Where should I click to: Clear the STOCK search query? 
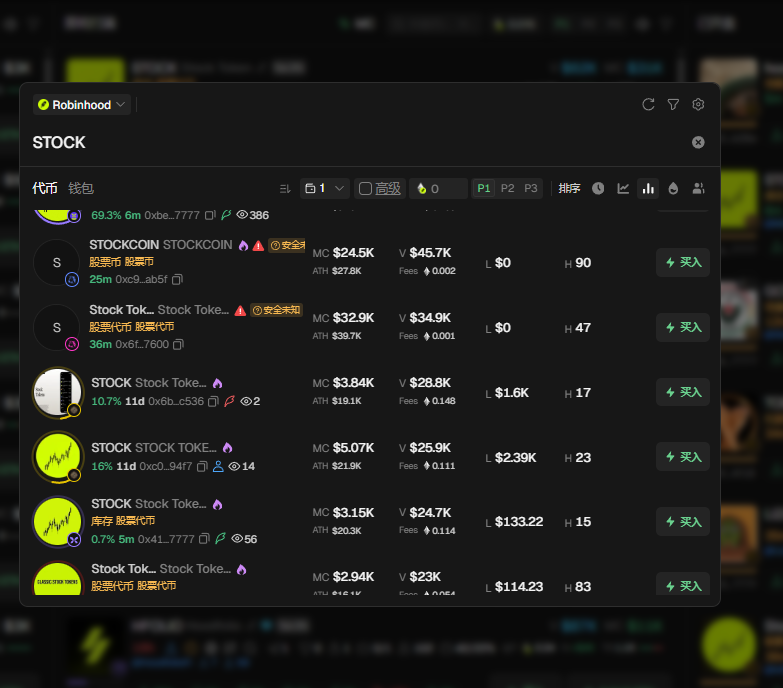click(x=698, y=142)
